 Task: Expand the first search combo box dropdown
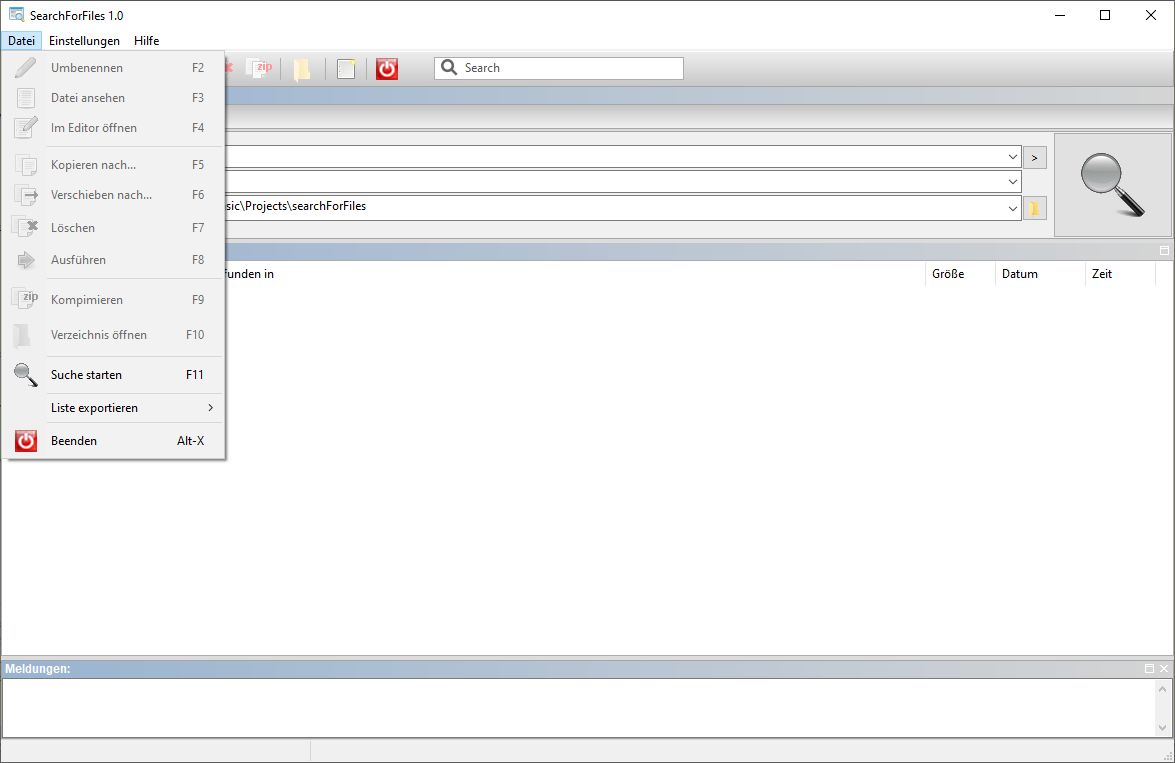pos(1012,157)
